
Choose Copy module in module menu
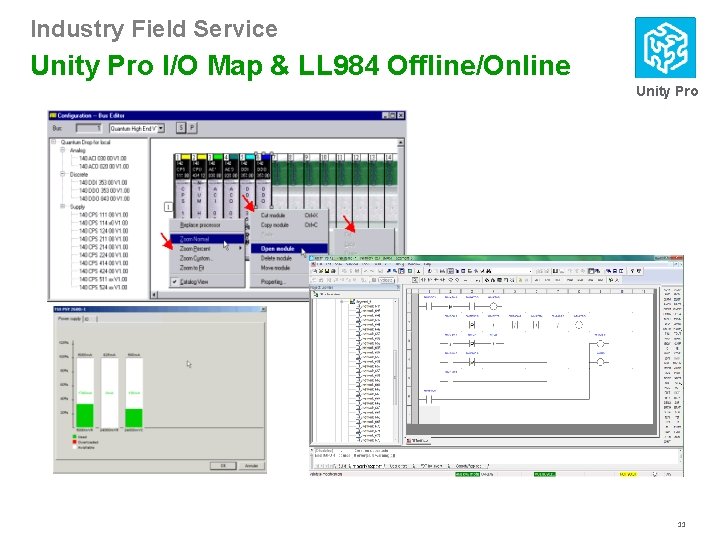coord(289,225)
